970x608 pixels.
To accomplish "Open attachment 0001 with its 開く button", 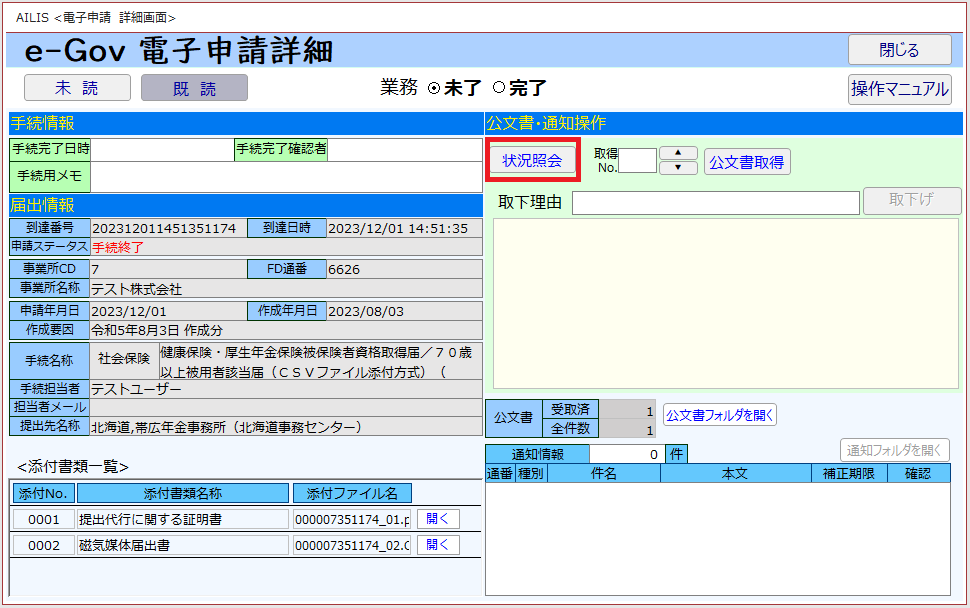I will coord(438,519).
